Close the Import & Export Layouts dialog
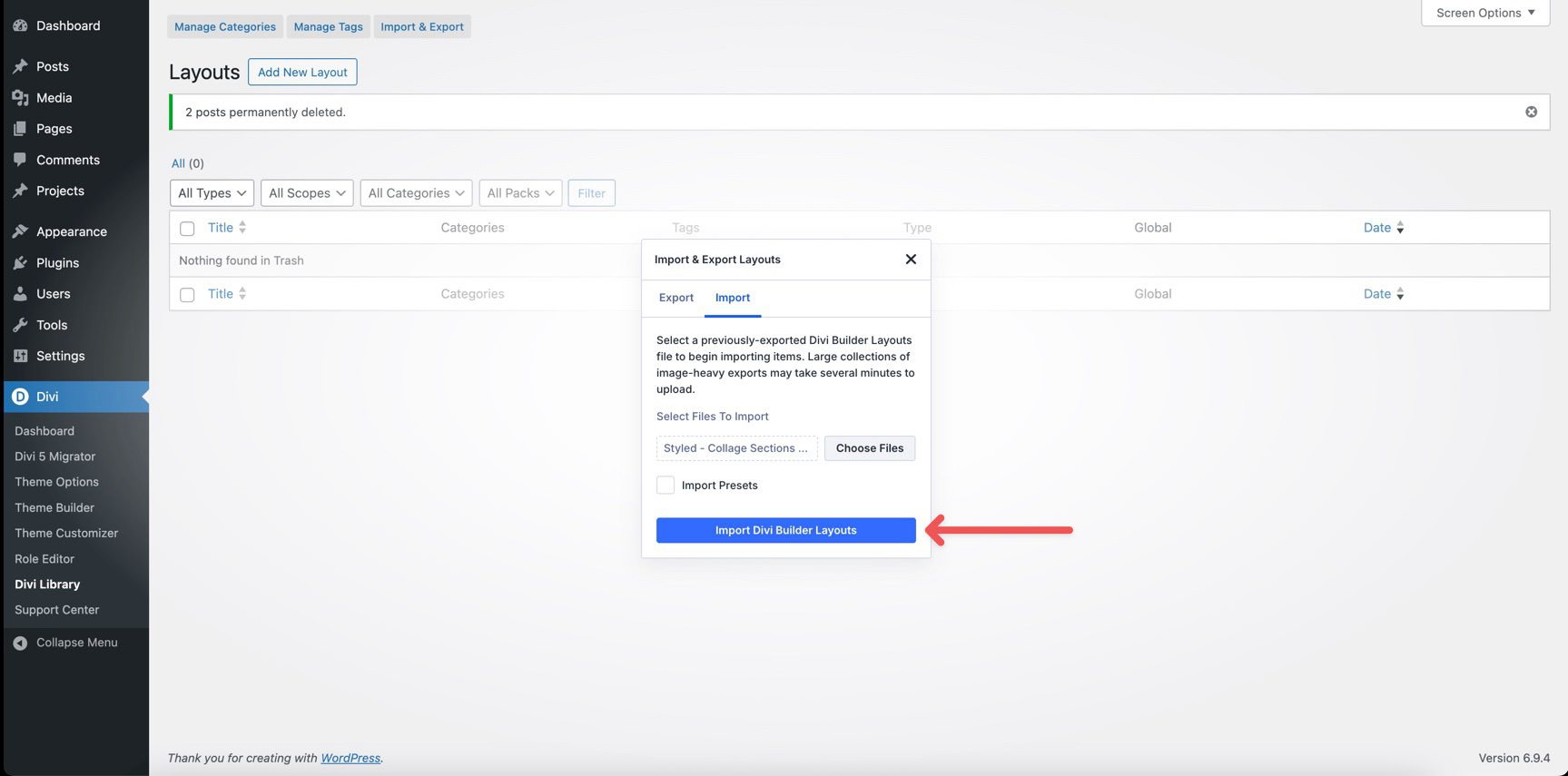1568x776 pixels. pos(911,260)
